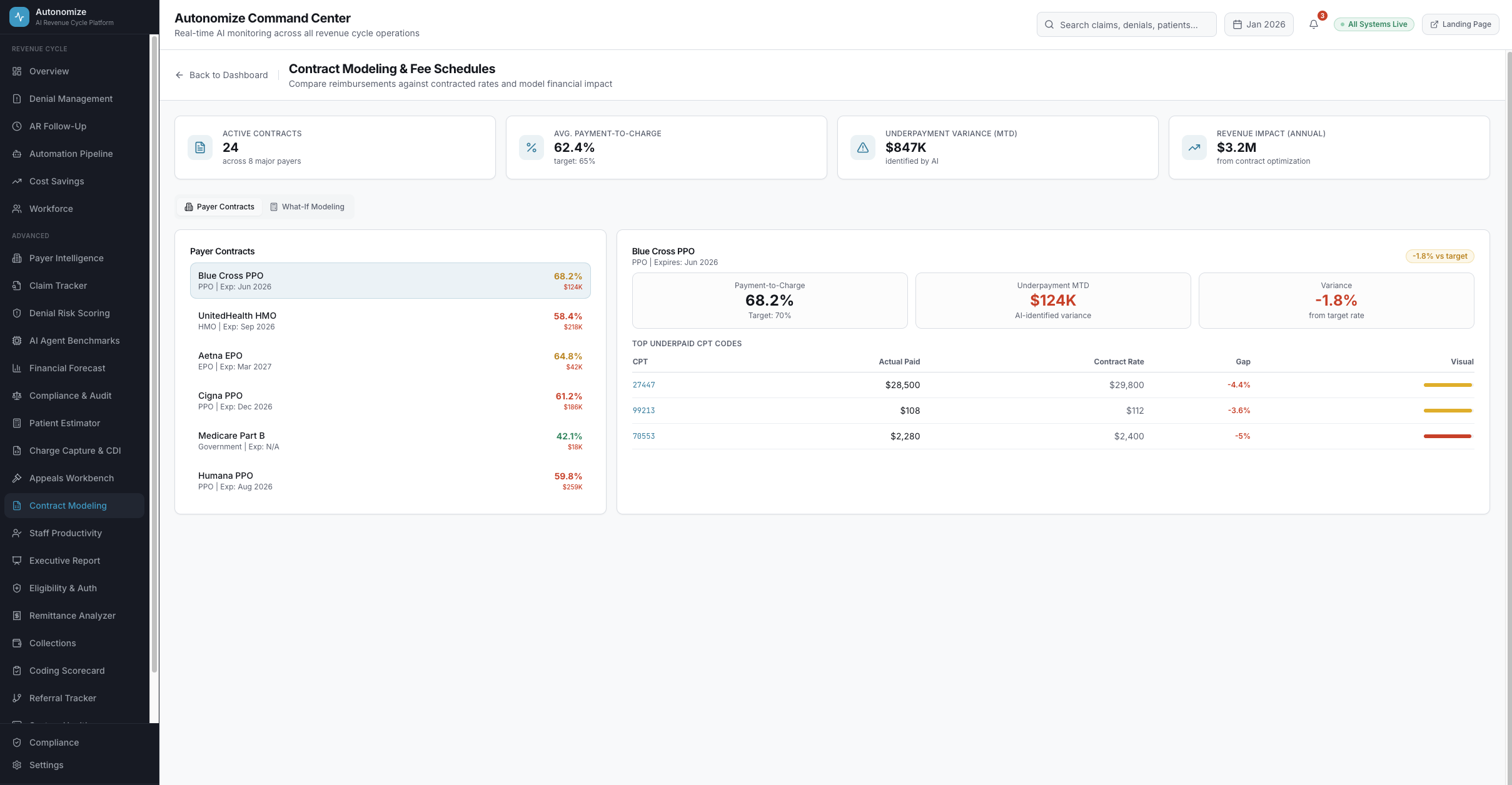Open the Landing Page link button
The height and width of the screenshot is (785, 1512).
tap(1460, 24)
